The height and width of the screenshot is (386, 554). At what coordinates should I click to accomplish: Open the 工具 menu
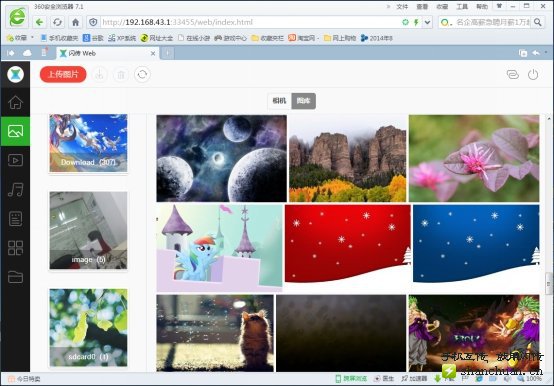coord(462,6)
